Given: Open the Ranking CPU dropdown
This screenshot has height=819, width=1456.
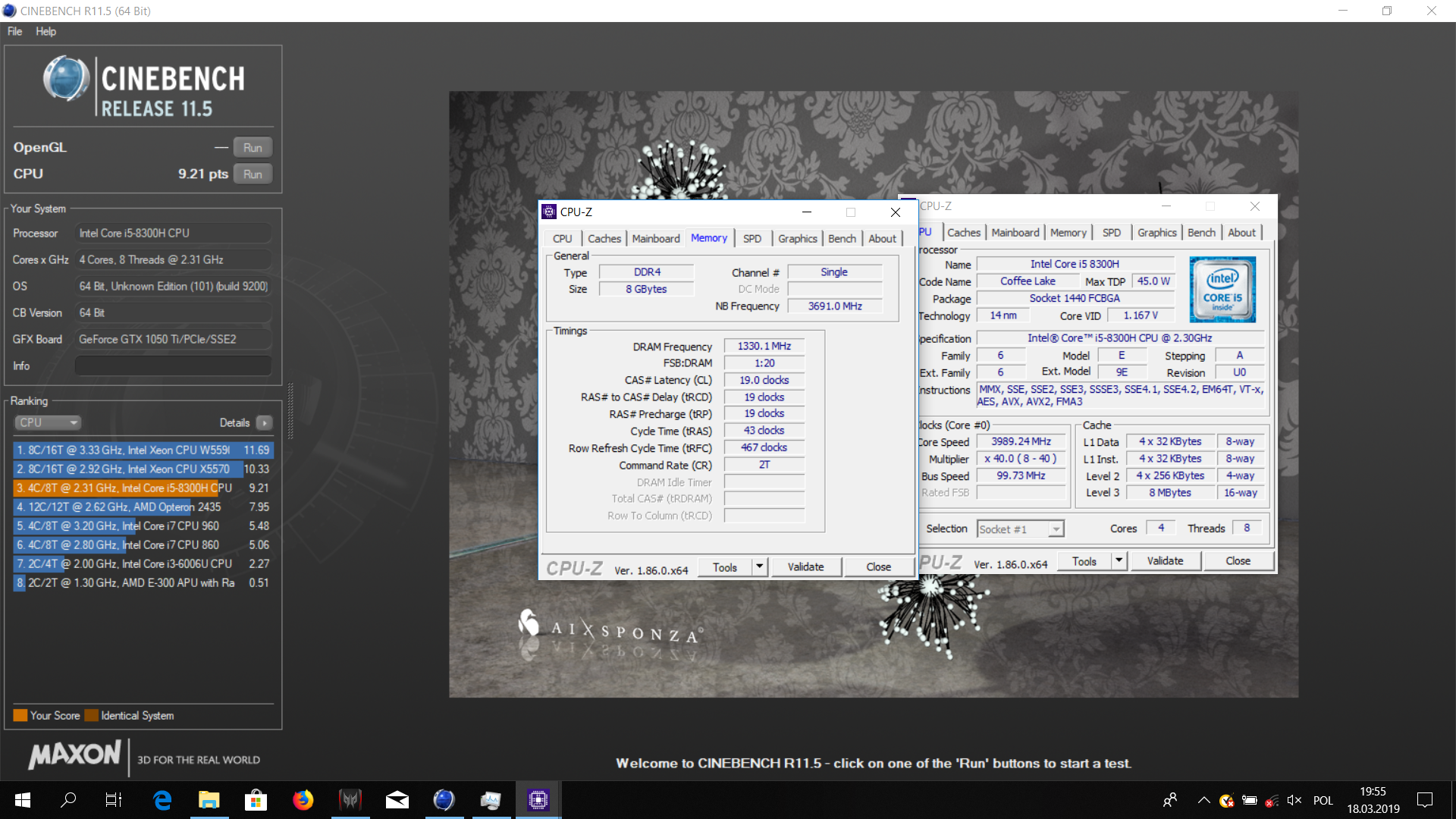Looking at the screenshot, I should (x=47, y=422).
